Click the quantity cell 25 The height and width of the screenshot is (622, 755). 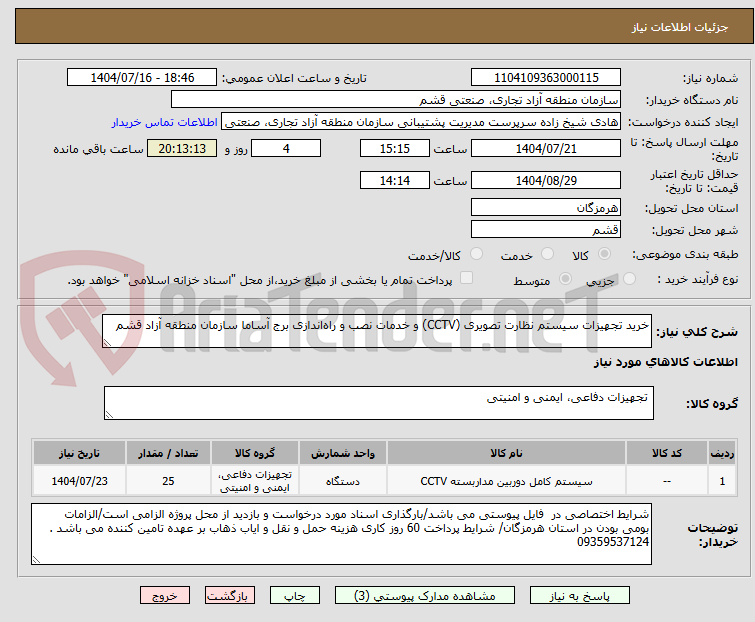(x=168, y=481)
